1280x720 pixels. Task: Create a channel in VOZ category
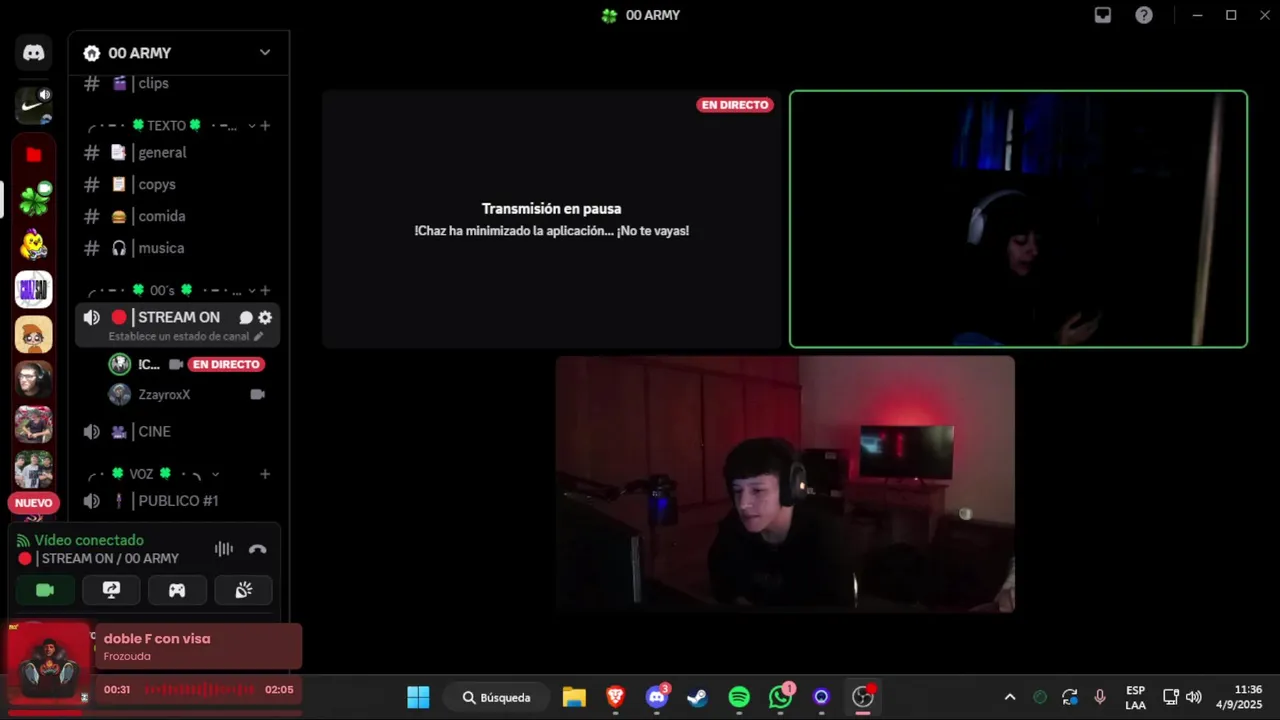tap(265, 474)
